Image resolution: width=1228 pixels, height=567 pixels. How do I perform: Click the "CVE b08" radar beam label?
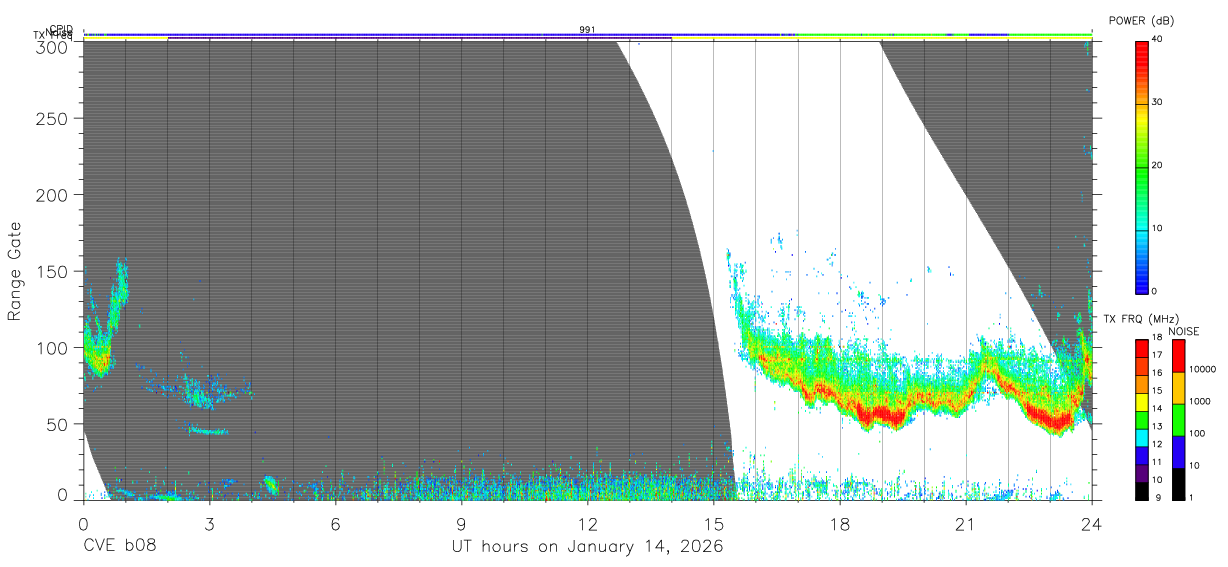click(119, 547)
